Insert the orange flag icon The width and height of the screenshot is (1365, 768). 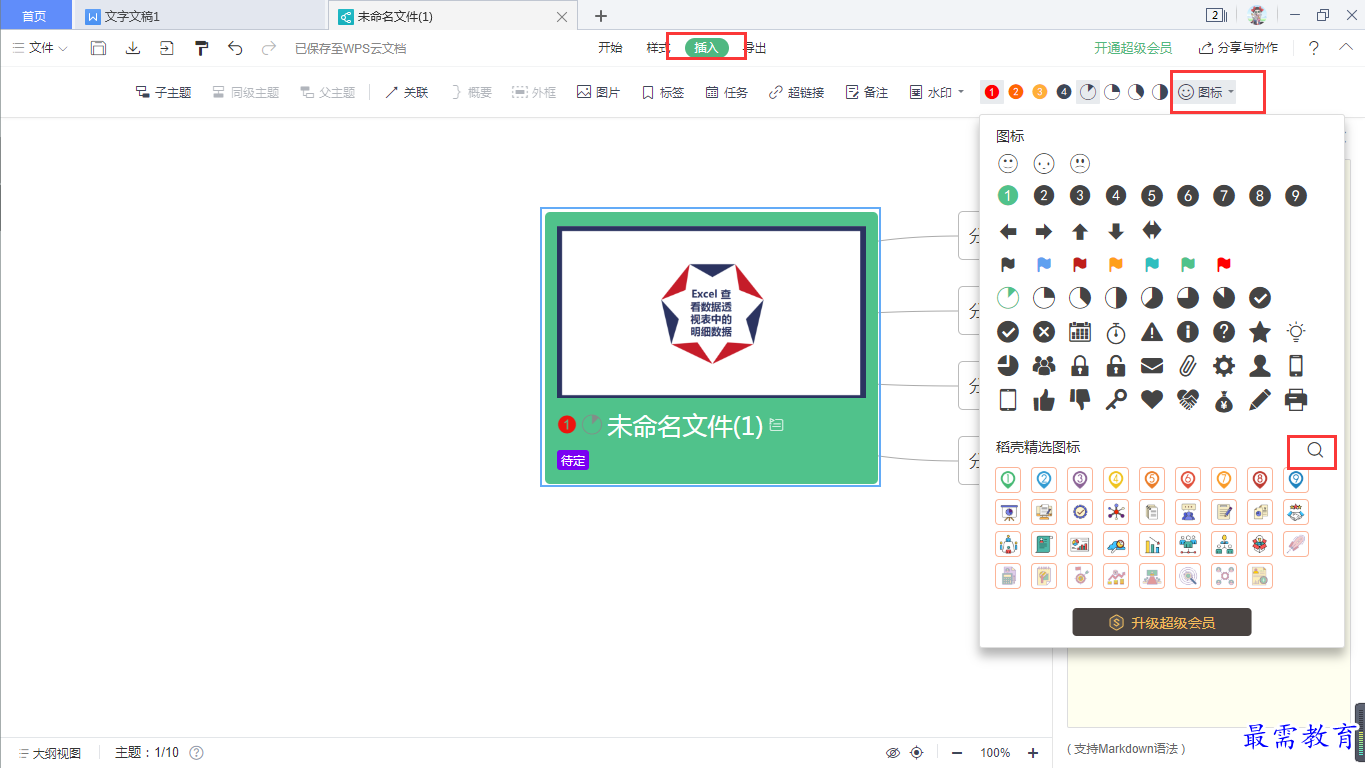pyautogui.click(x=1116, y=265)
